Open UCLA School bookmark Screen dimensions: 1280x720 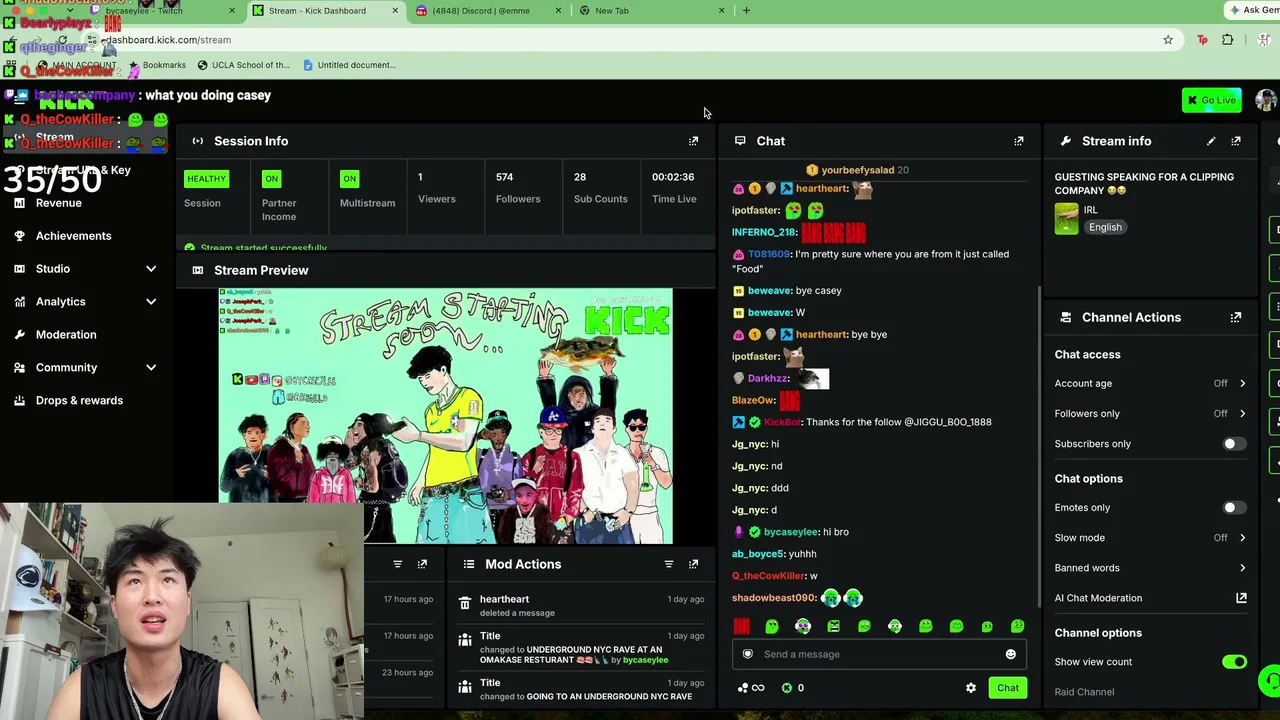pos(243,65)
